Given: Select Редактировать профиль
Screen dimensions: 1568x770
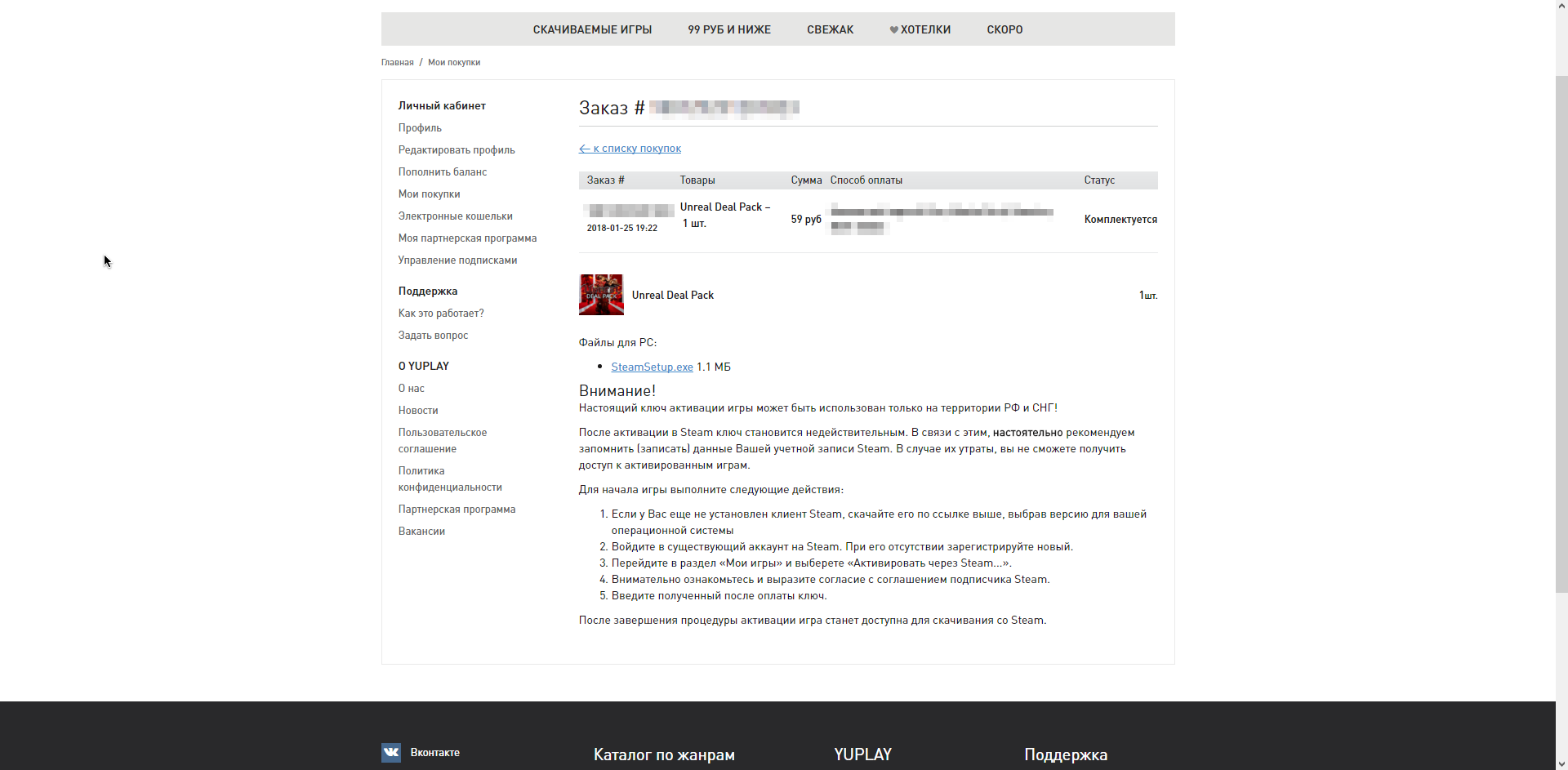Looking at the screenshot, I should click(457, 149).
